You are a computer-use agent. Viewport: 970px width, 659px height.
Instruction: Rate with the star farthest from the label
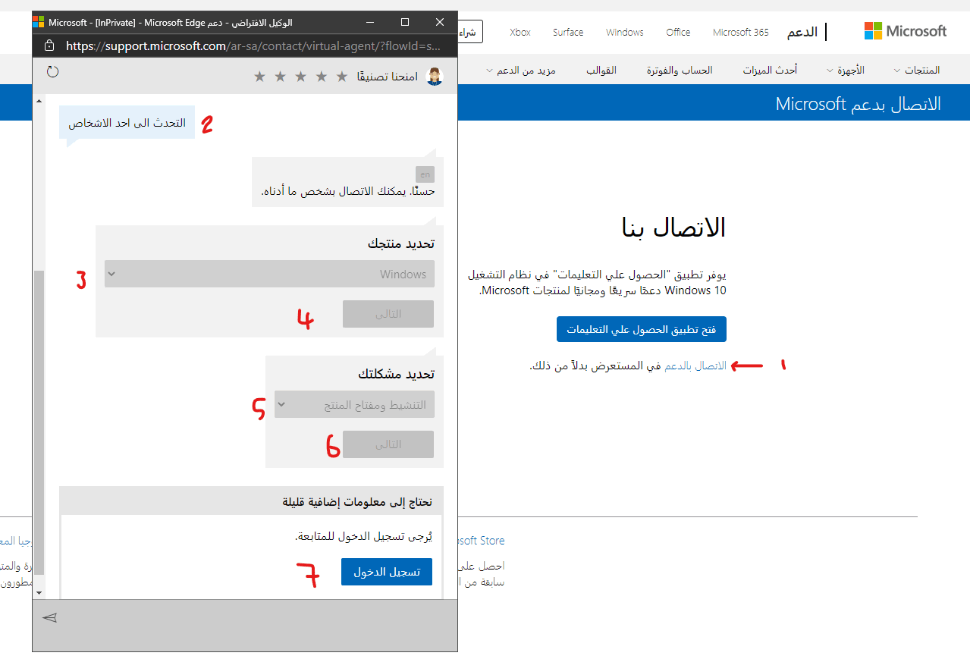(260, 76)
